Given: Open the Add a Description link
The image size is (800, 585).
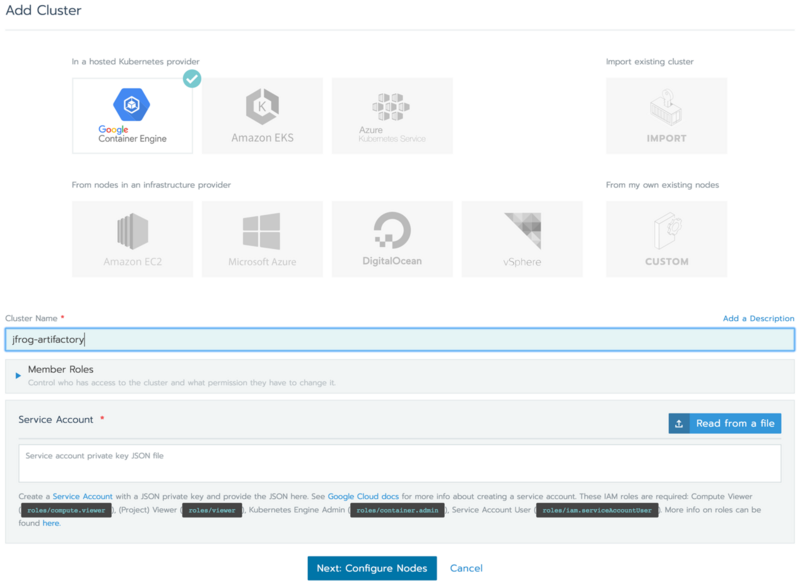Looking at the screenshot, I should [x=758, y=318].
